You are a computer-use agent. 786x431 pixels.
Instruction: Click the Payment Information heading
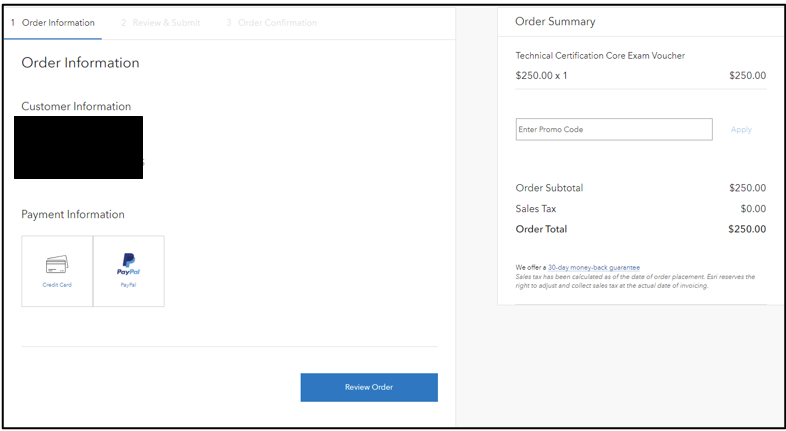73,215
